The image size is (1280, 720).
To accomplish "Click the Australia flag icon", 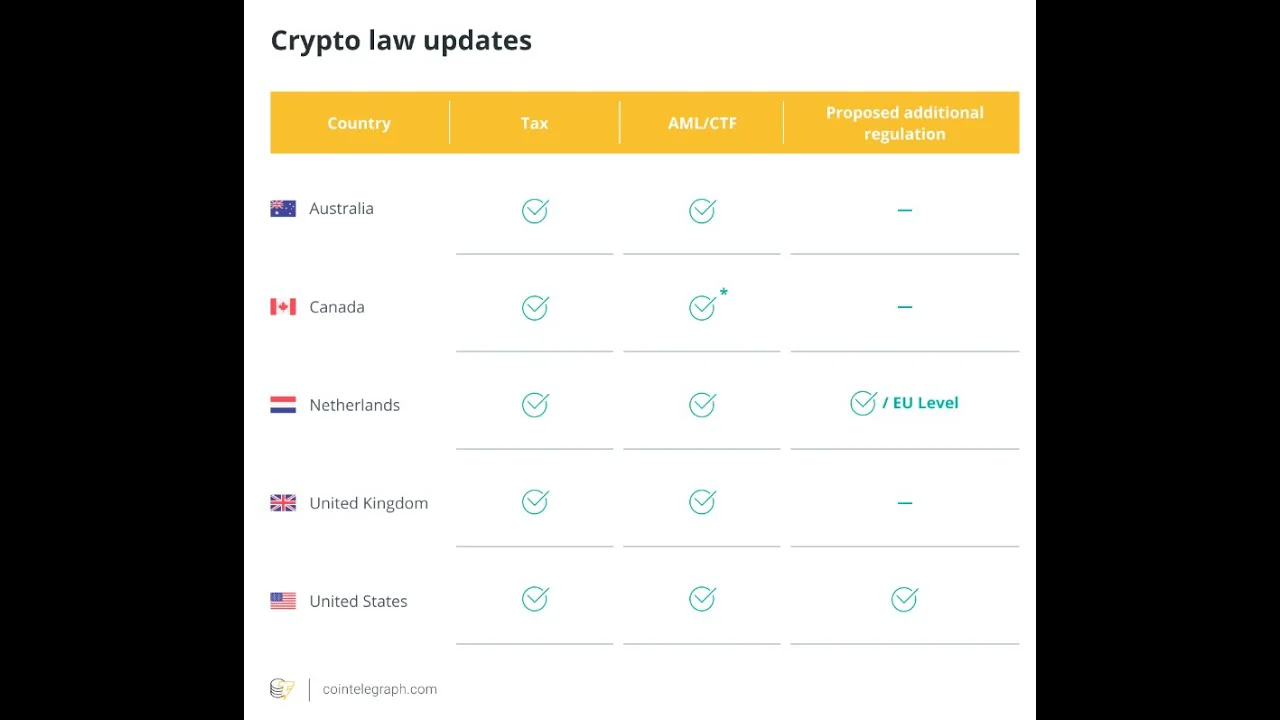I will pos(283,209).
